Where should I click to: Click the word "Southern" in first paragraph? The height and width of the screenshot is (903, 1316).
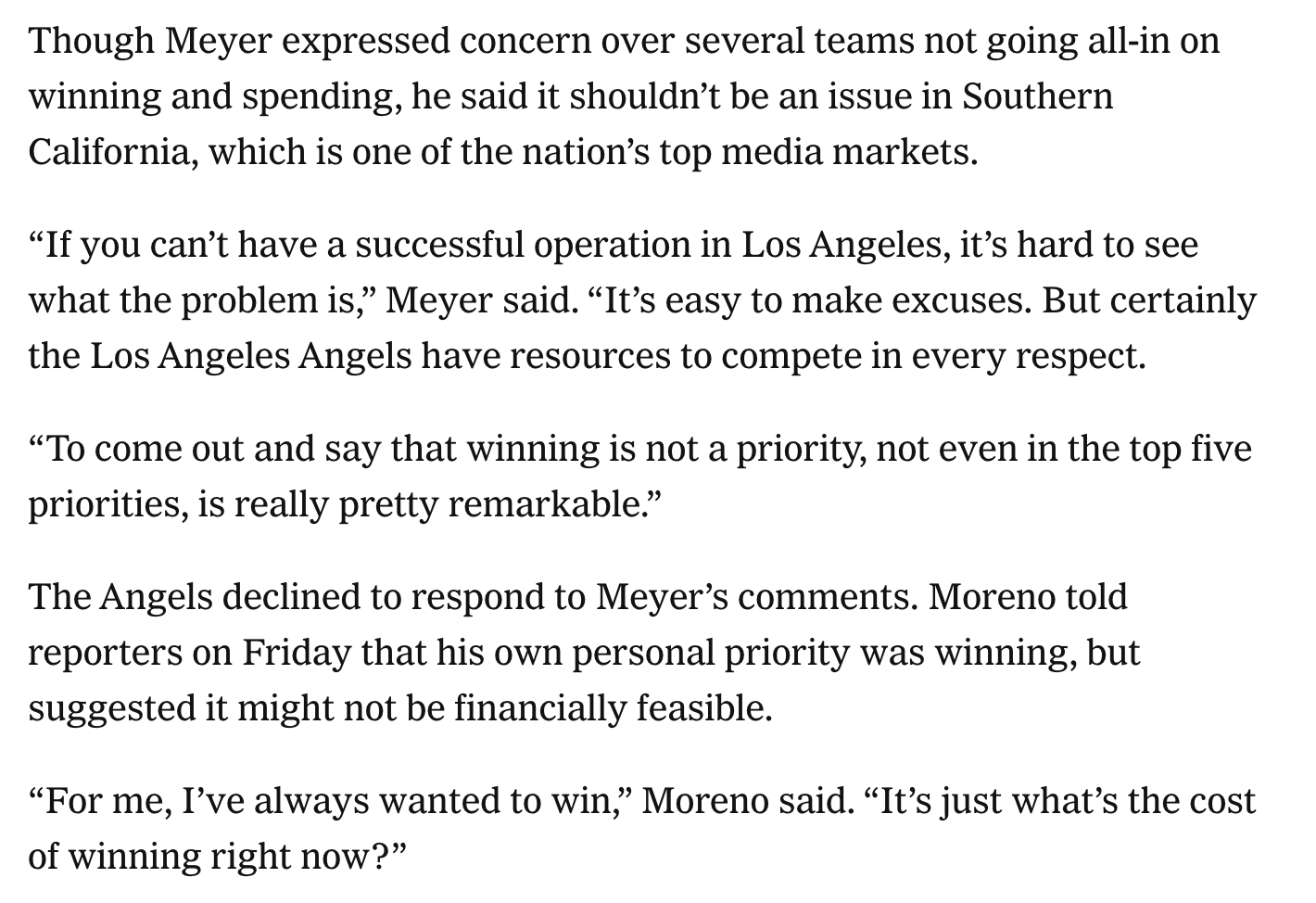click(x=1037, y=96)
